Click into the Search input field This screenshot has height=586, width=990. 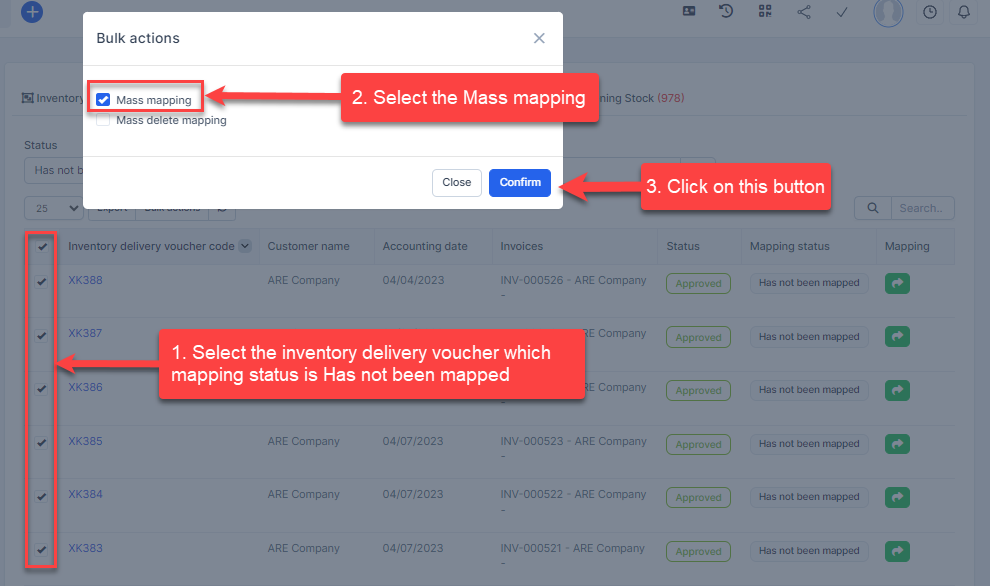(x=922, y=208)
